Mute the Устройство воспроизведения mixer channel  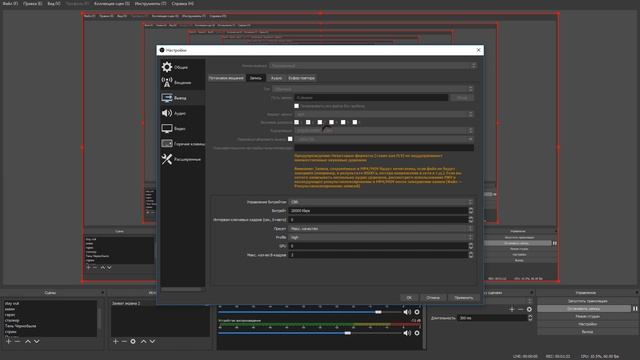(407, 333)
